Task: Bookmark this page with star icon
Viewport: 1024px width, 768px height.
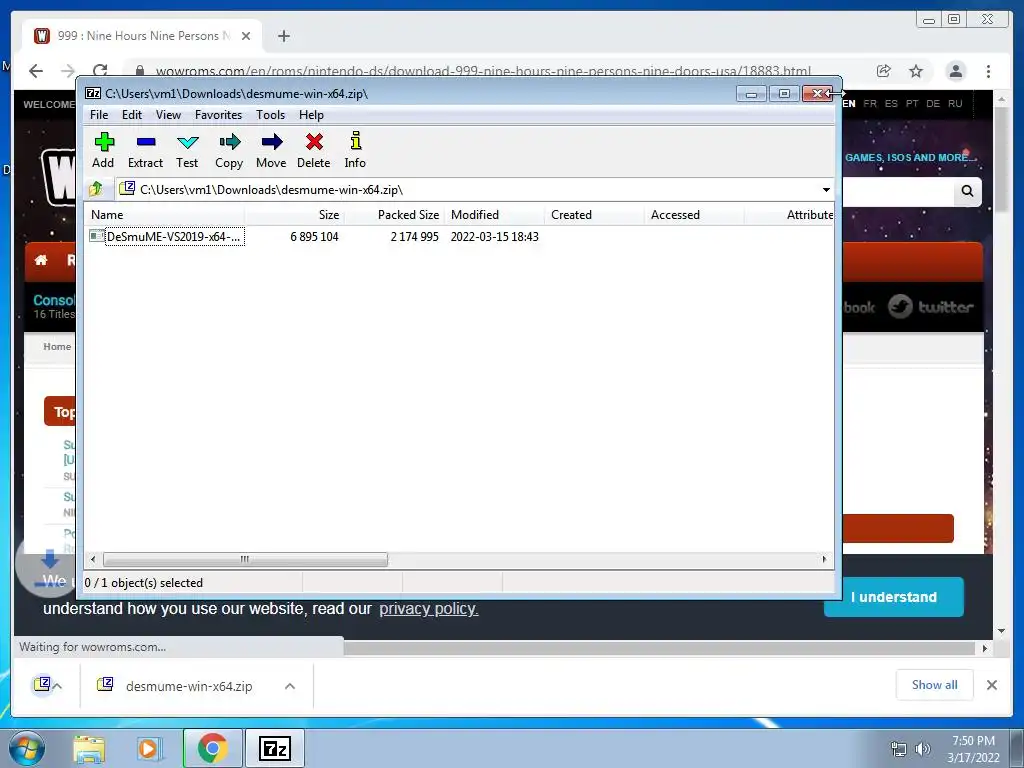Action: pyautogui.click(x=916, y=71)
